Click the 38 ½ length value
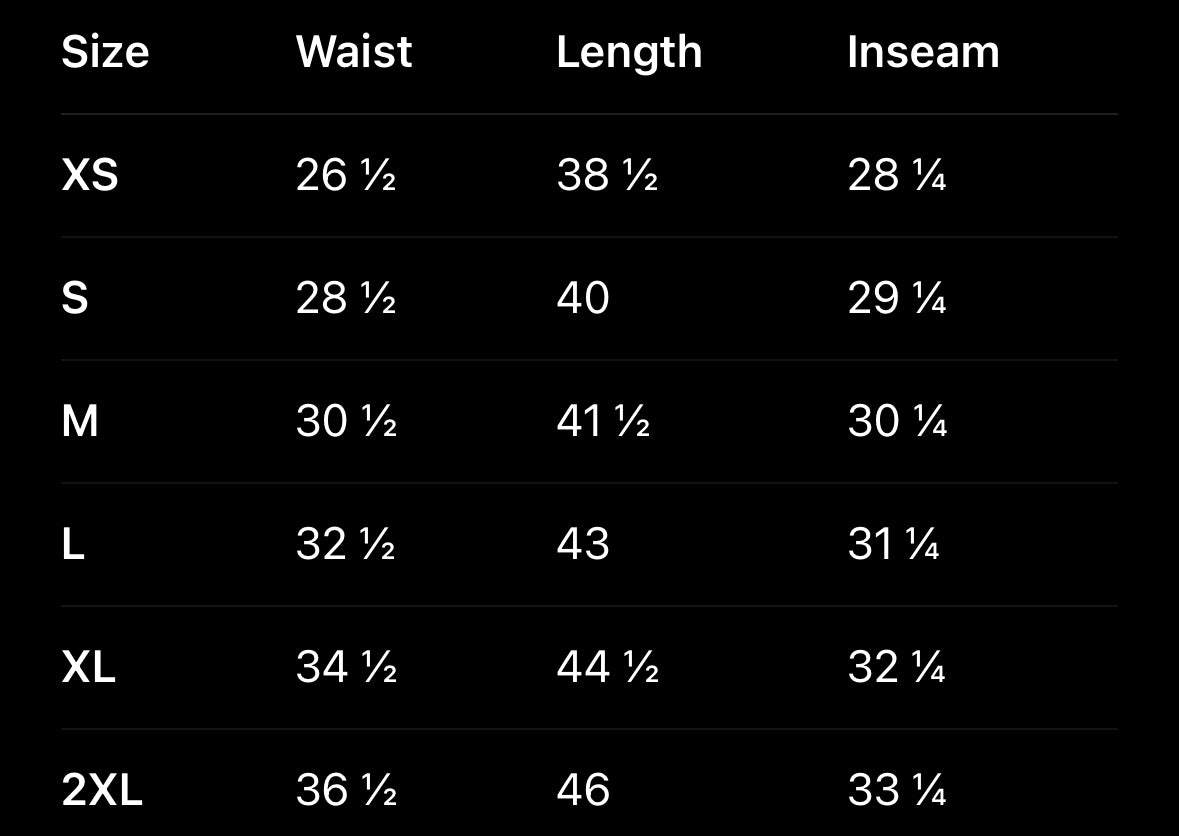Image resolution: width=1179 pixels, height=836 pixels. (607, 176)
